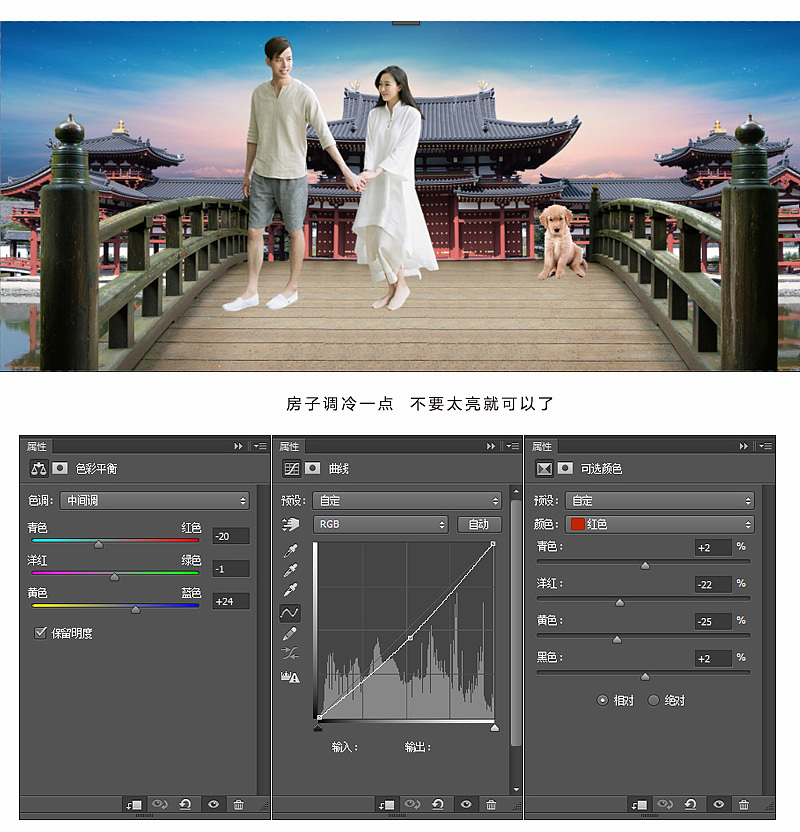This screenshot has height=832, width=800.
Task: Toggle the 保留明度 checkbox
Action: [40, 632]
